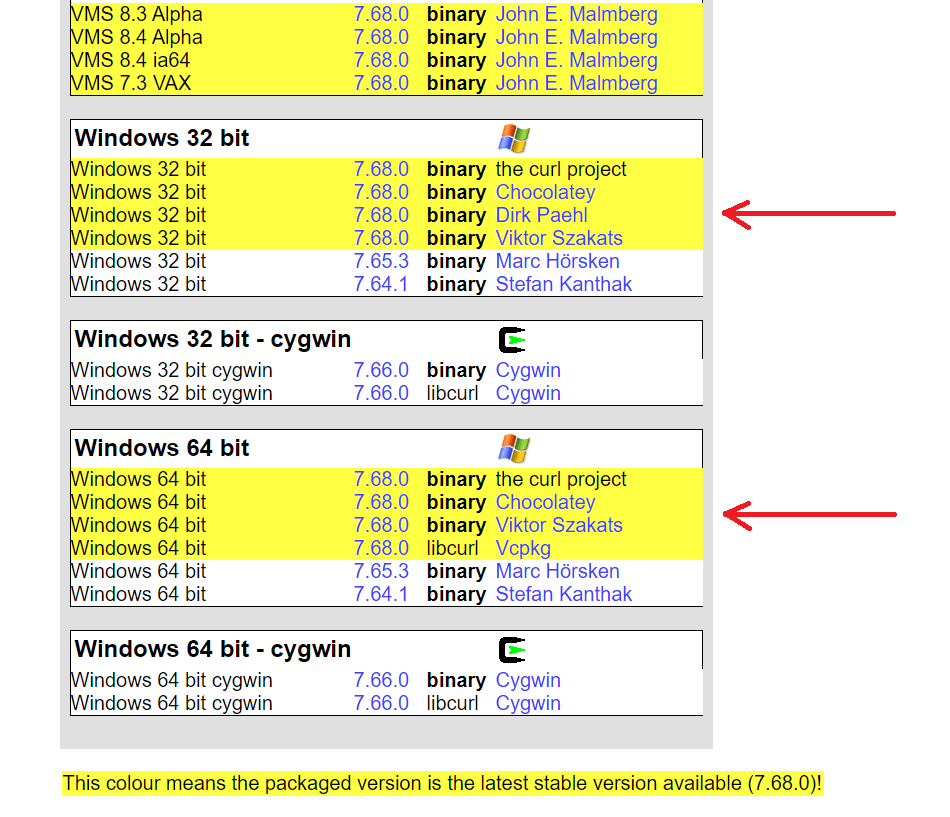Image resolution: width=950 pixels, height=817 pixels.
Task: Click 'the curl project' text in Windows 32 bit row
Action: [x=560, y=169]
